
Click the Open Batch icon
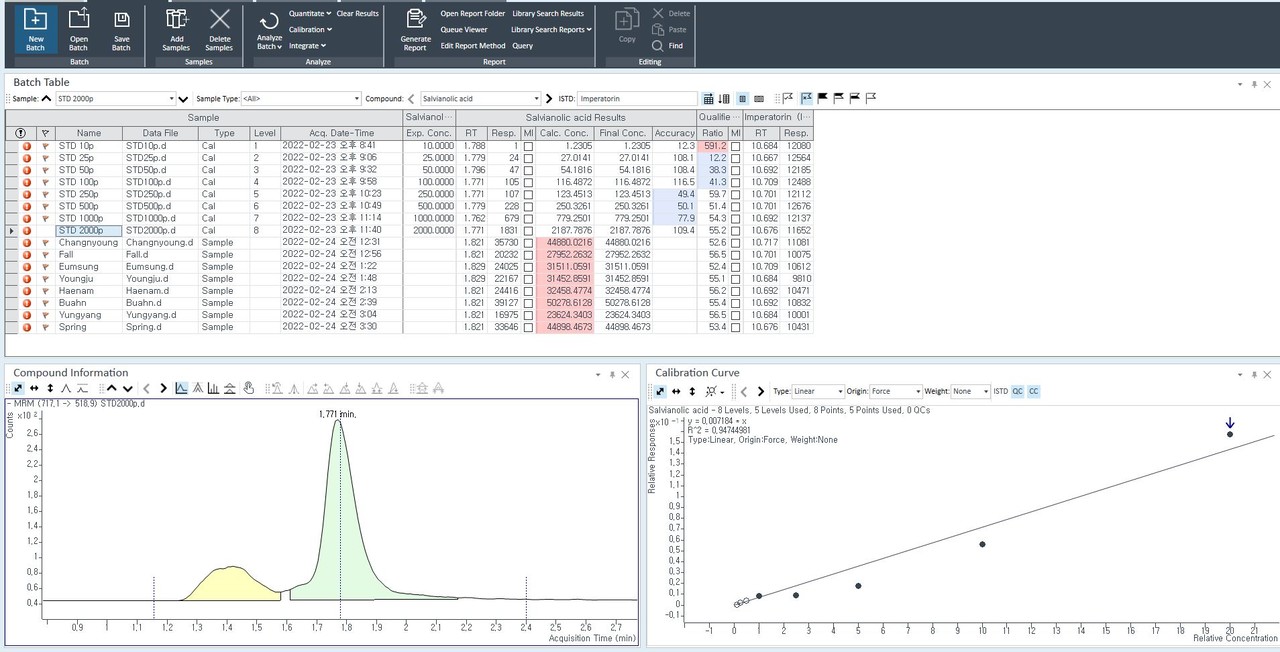pos(78,20)
